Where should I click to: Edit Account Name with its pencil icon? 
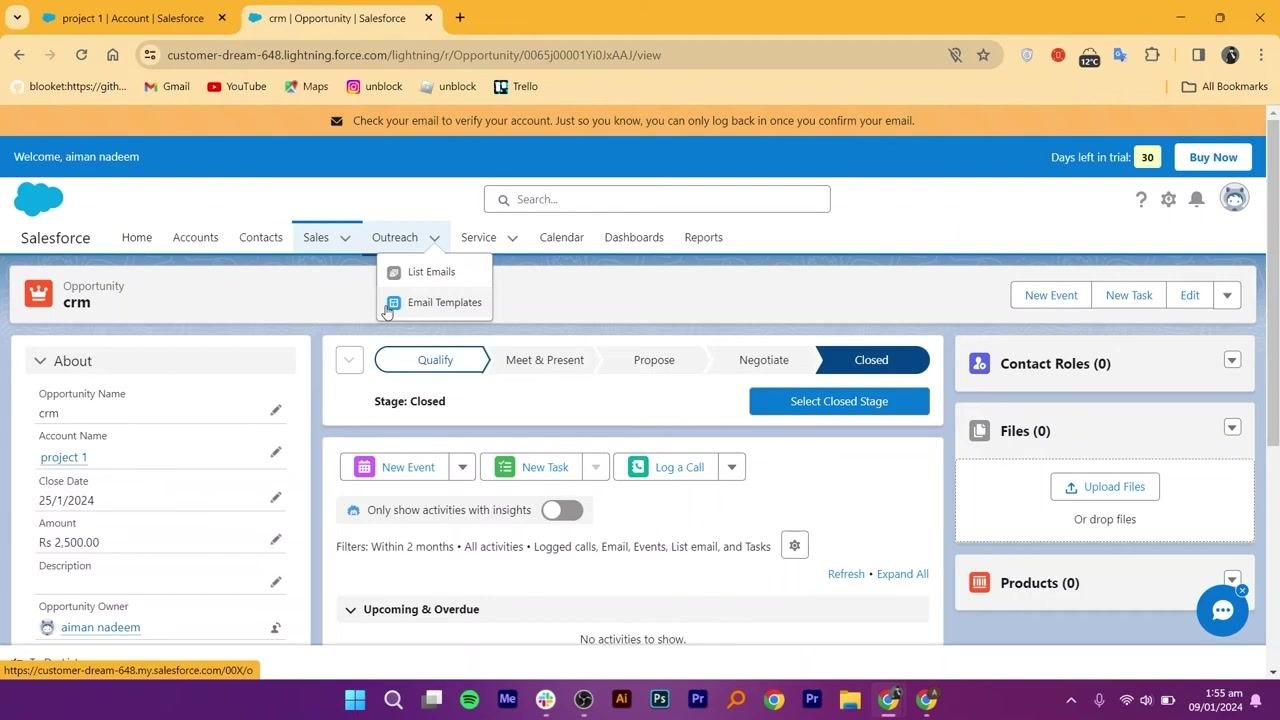(275, 452)
